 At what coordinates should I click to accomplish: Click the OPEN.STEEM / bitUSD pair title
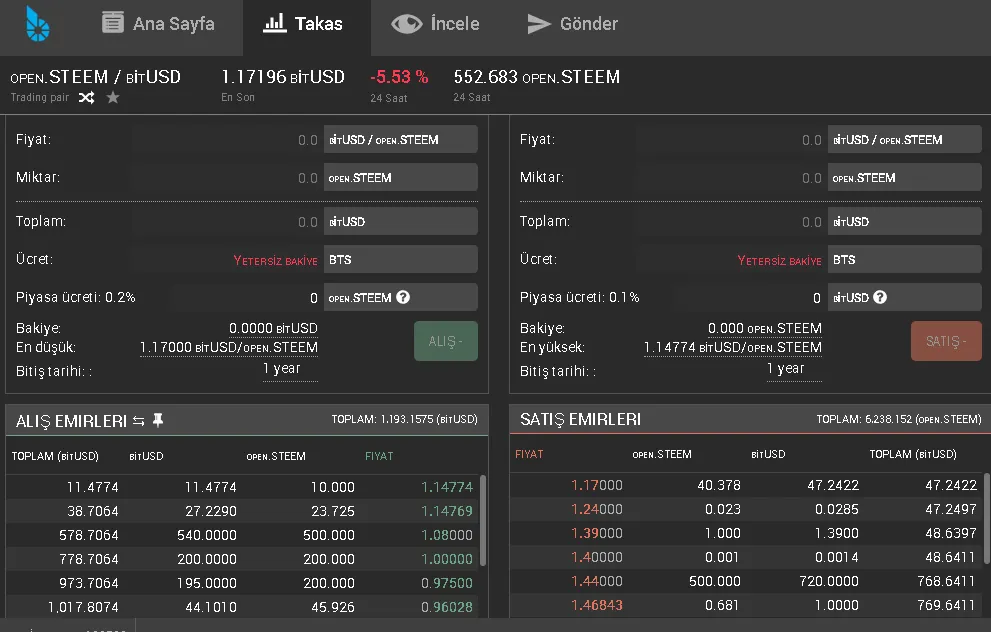(x=95, y=77)
